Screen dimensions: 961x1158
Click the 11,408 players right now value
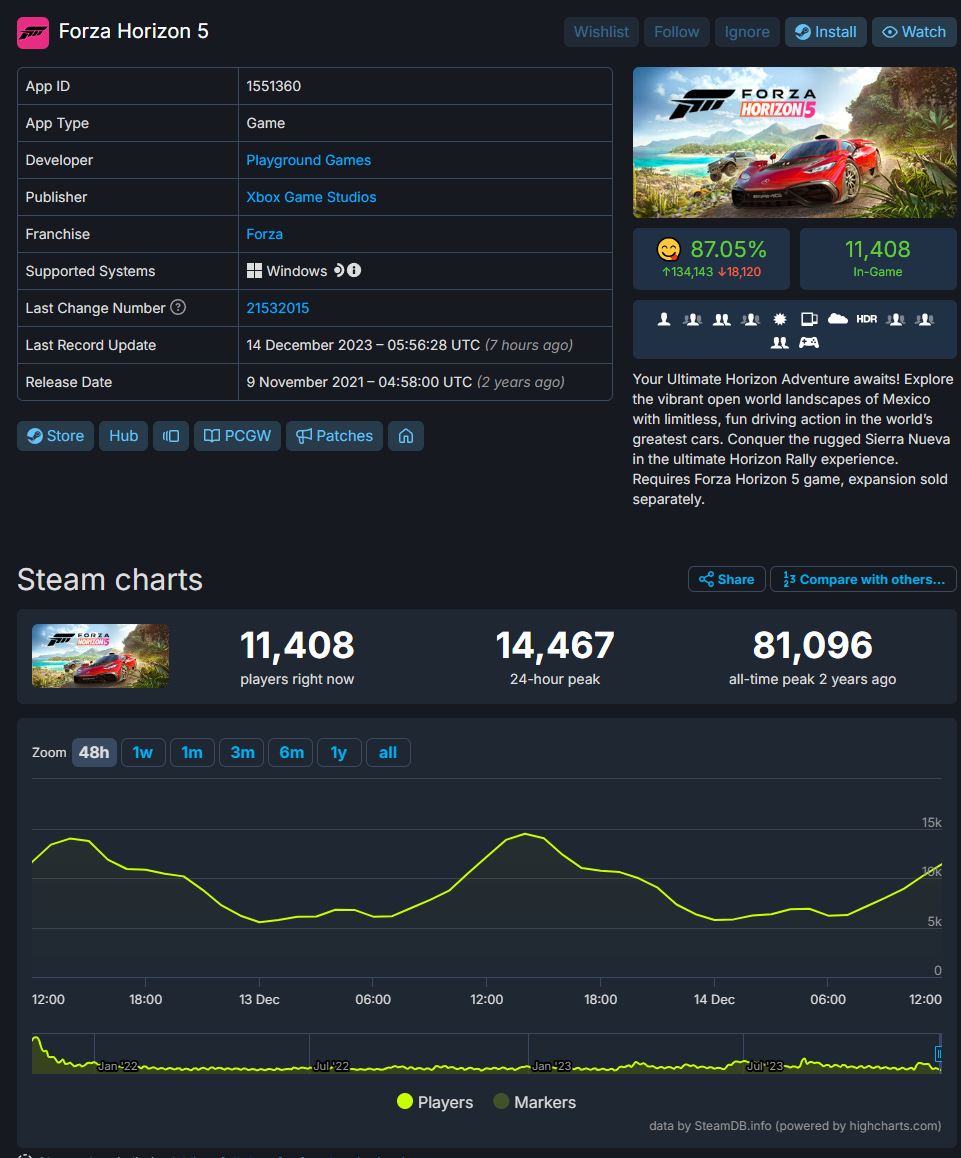click(297, 645)
